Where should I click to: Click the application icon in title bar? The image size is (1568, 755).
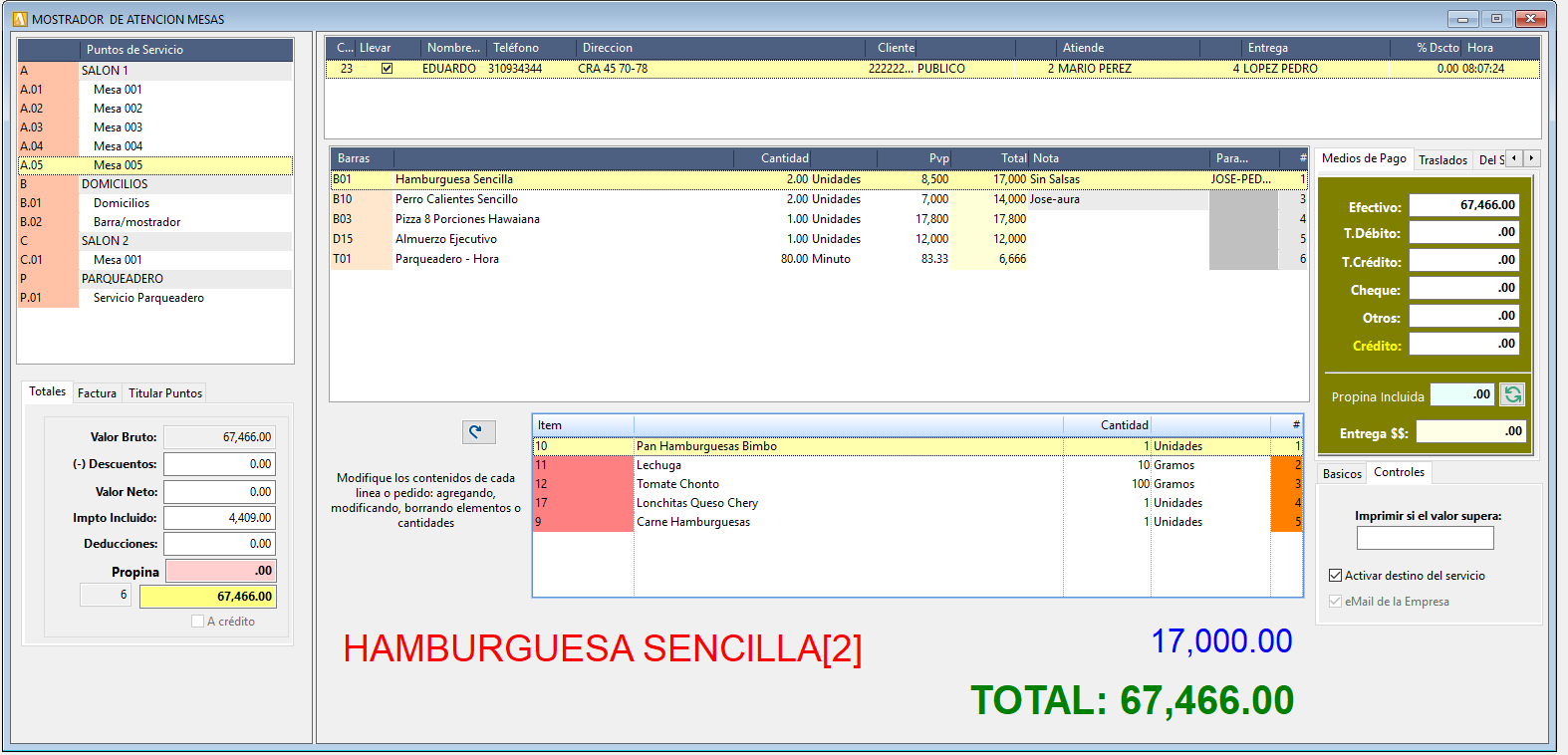[x=19, y=19]
